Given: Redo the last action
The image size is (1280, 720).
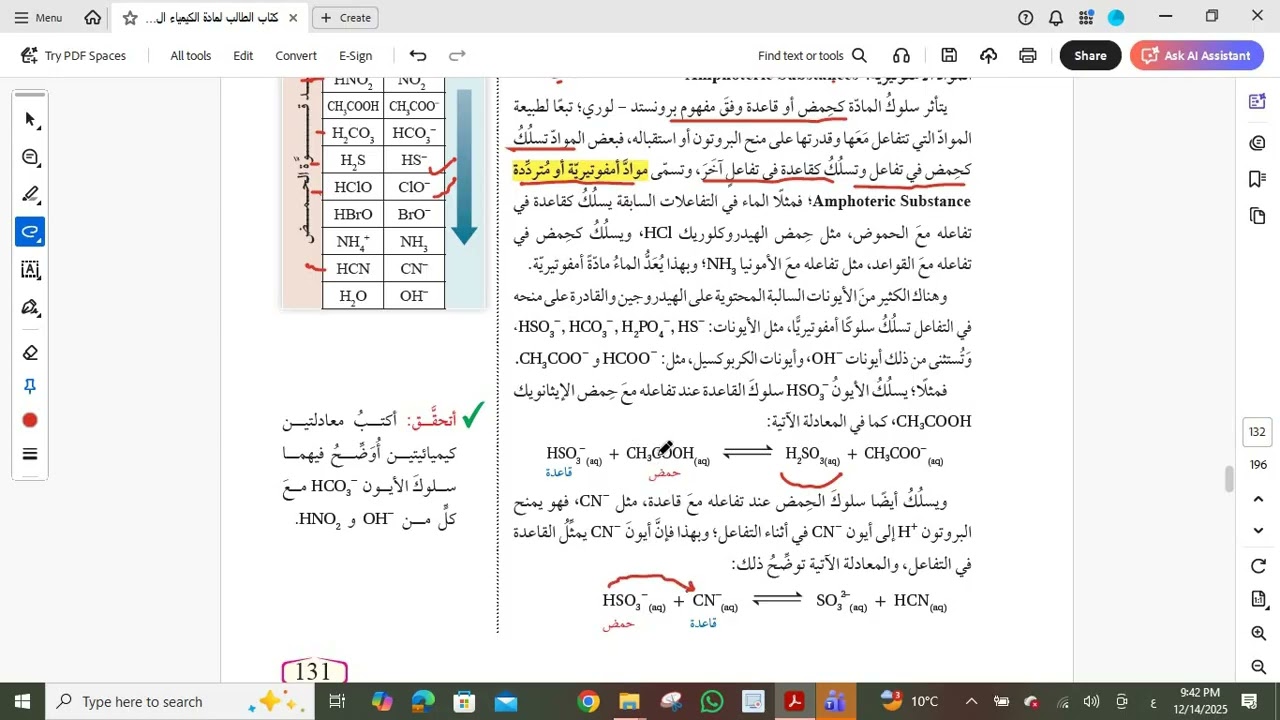Looking at the screenshot, I should coord(457,56).
